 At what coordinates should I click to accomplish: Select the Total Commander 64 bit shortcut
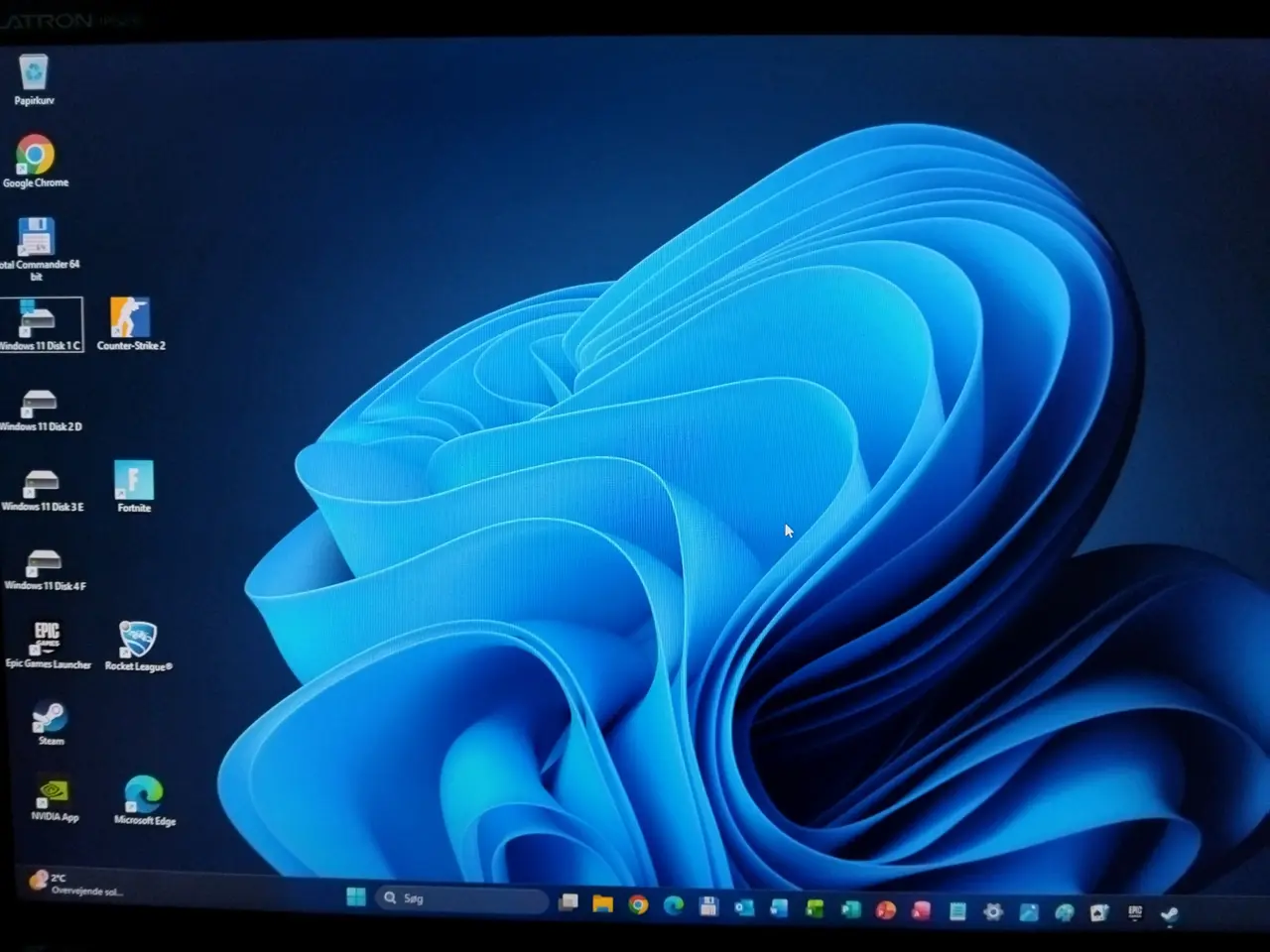click(x=37, y=250)
